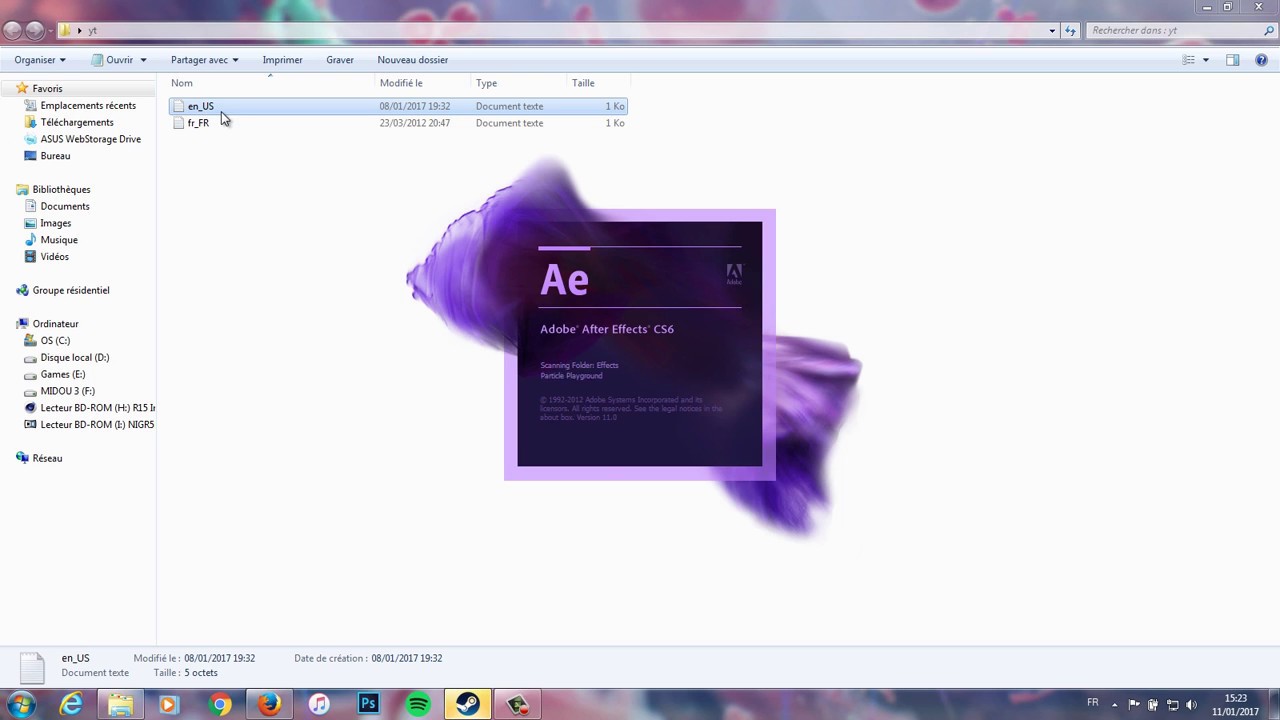Go to Bureau in Favorites

[x=55, y=156]
